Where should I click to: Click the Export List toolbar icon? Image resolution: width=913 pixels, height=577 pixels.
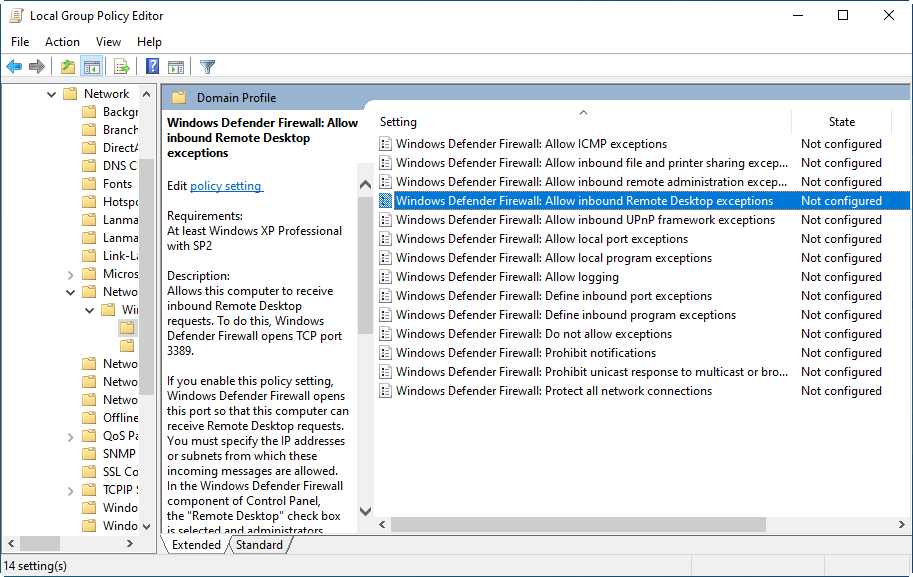point(121,67)
